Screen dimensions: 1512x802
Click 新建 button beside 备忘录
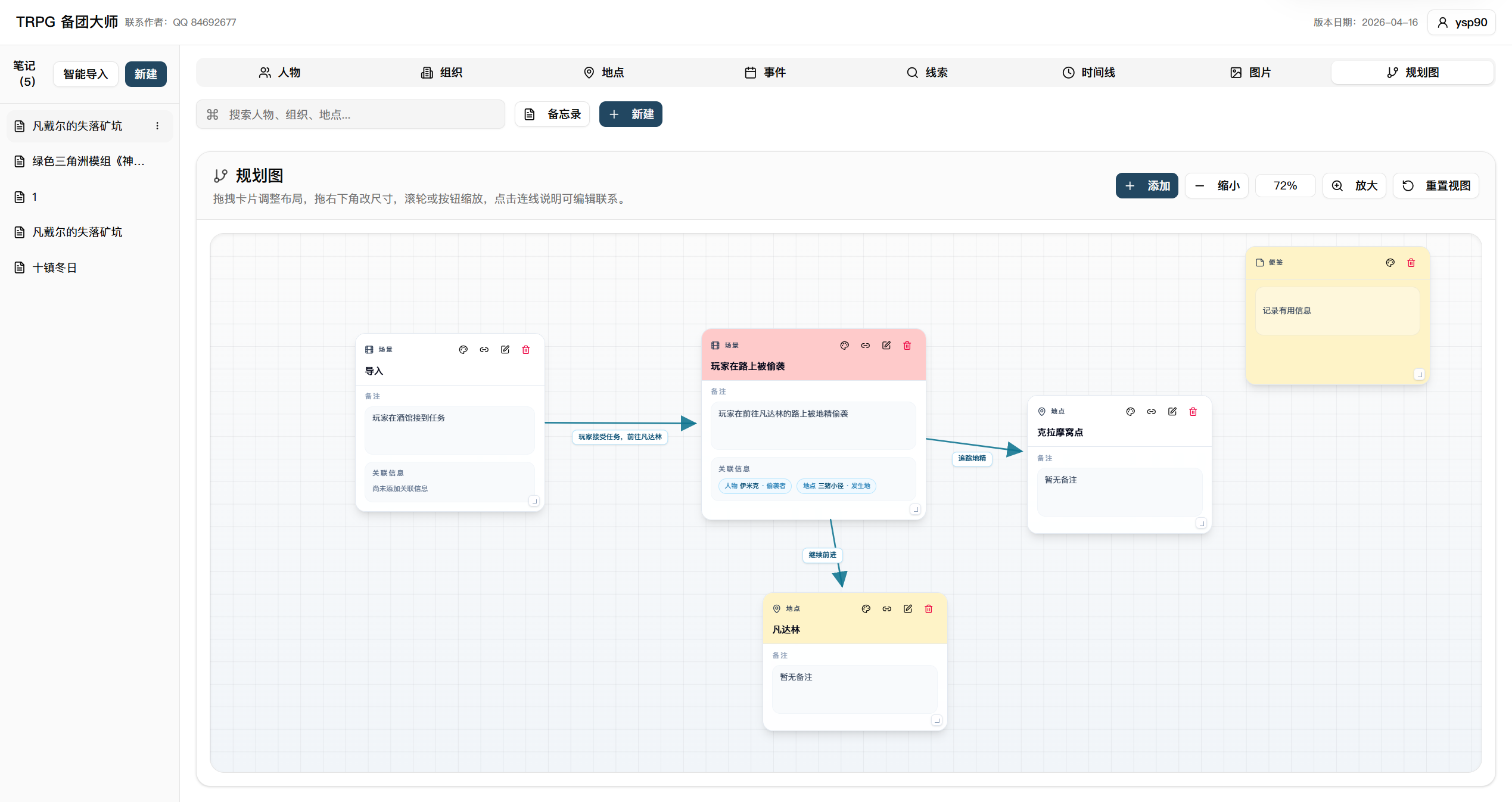click(631, 114)
